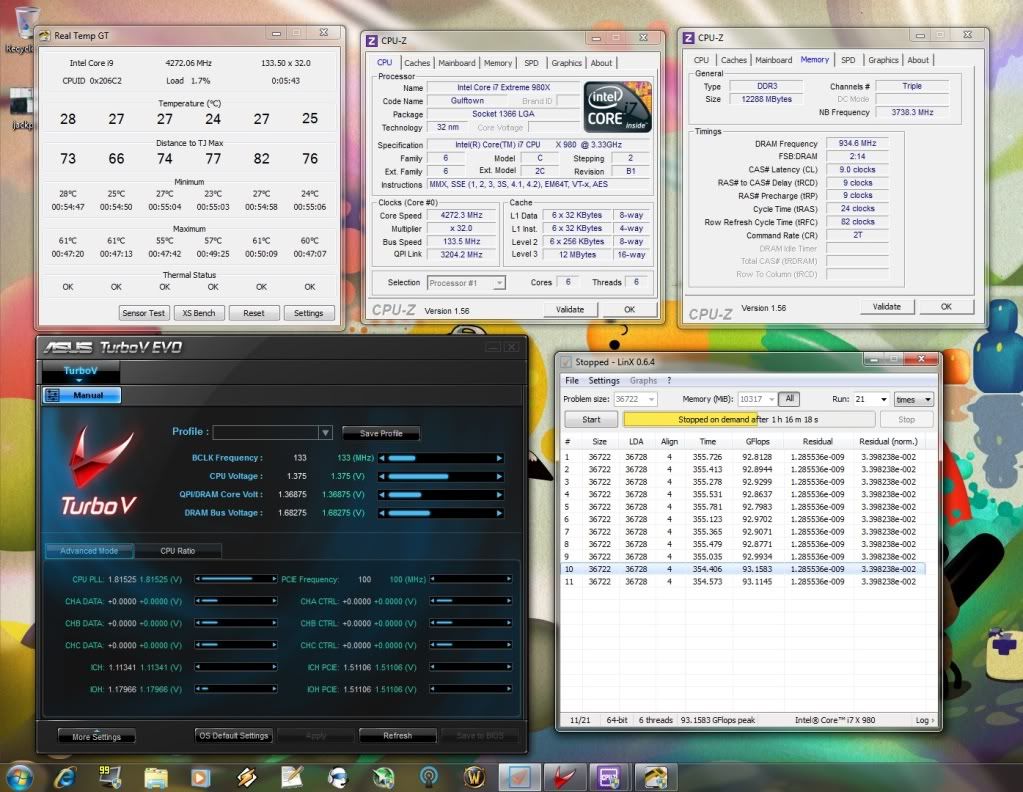Click BCLK Frequency right arrow to increase
Viewport: 1023px width, 792px height.
(x=499, y=458)
